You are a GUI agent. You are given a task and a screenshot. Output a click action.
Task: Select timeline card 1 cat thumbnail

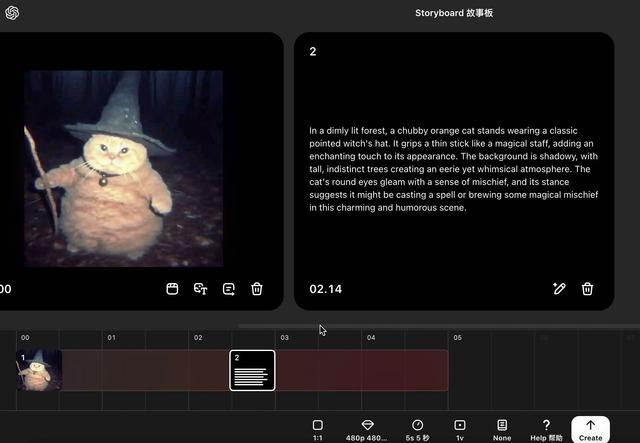pos(40,370)
